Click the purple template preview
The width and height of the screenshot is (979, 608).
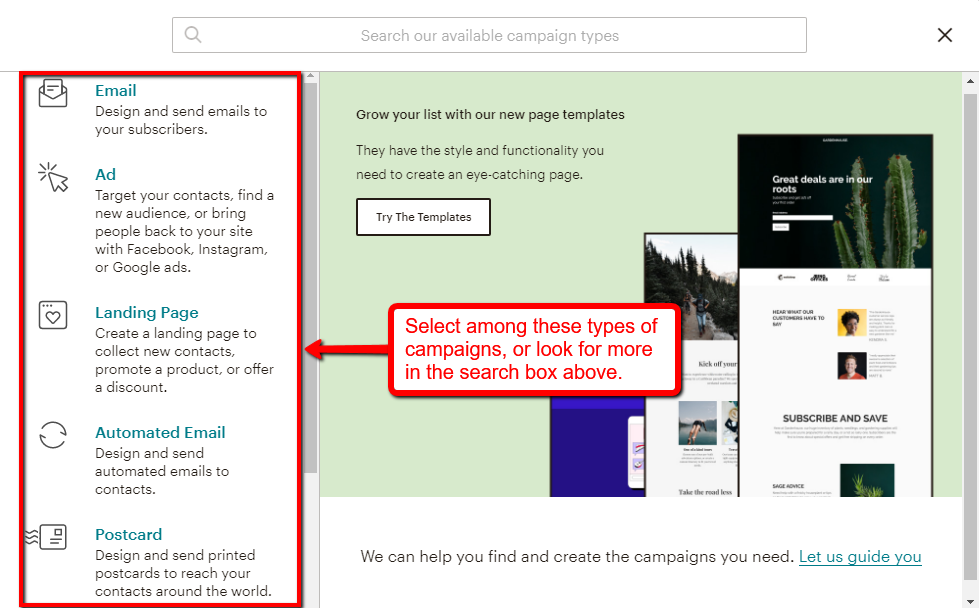tap(597, 448)
